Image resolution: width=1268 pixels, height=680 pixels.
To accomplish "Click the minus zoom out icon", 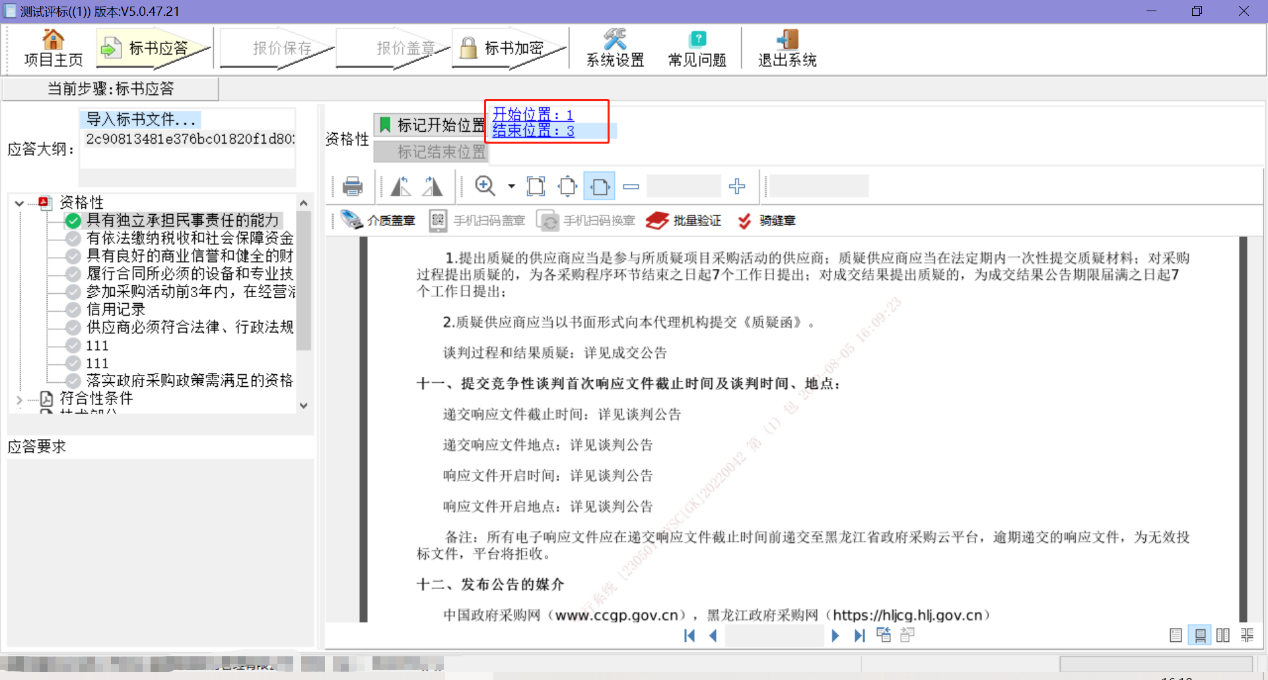I will 631,186.
